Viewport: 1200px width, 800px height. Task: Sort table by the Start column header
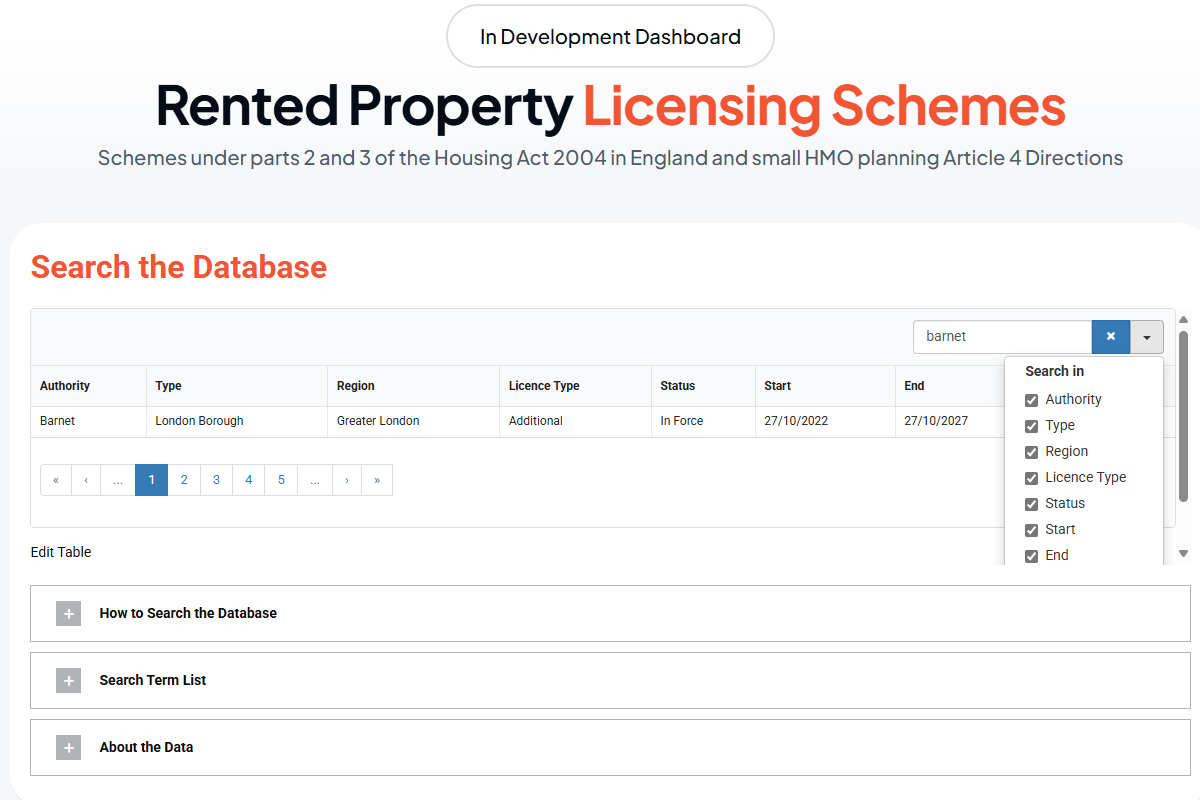pos(777,386)
